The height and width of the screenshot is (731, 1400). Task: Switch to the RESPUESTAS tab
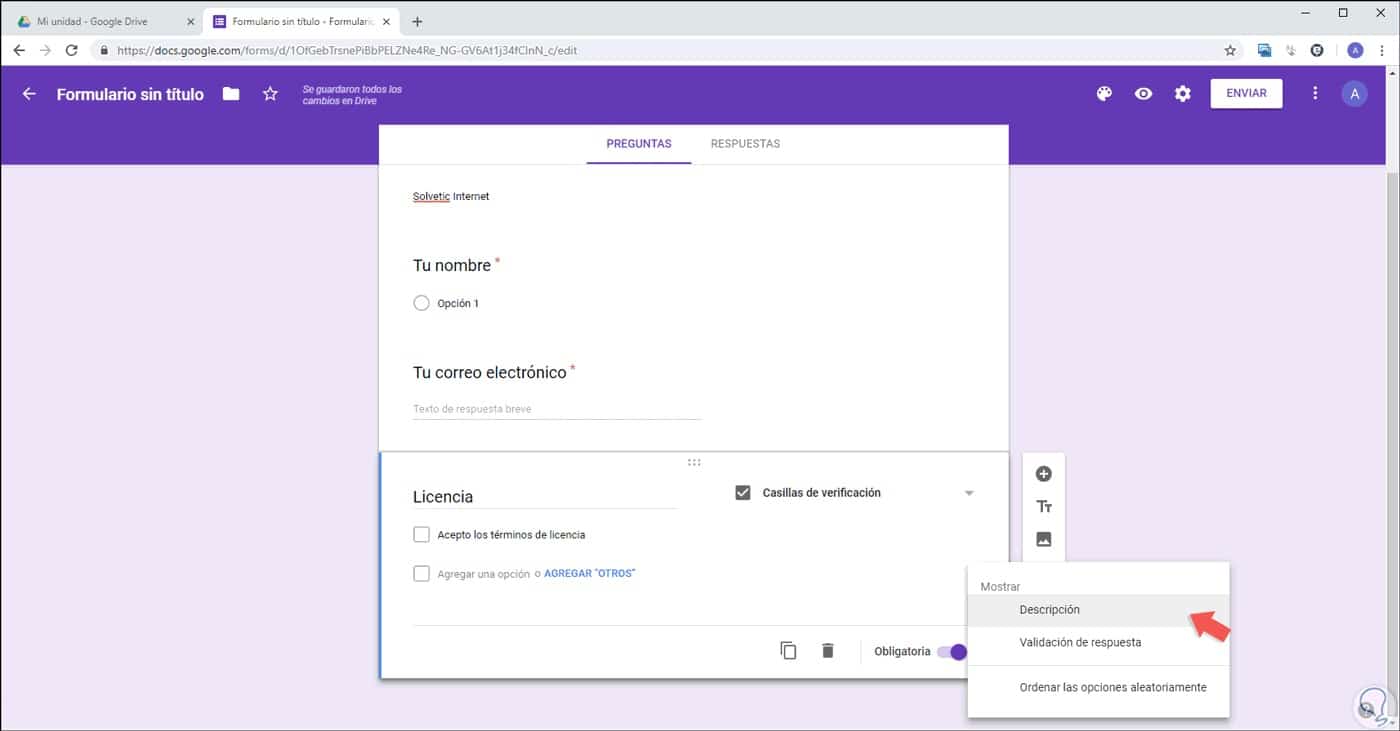(744, 143)
